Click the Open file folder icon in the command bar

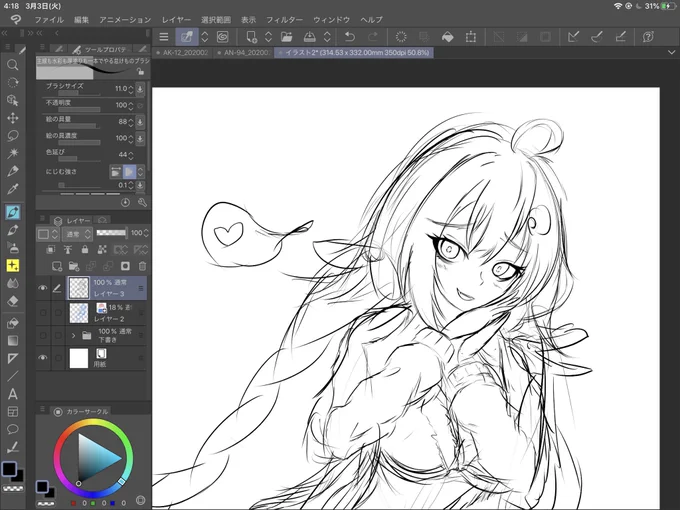tap(286, 37)
